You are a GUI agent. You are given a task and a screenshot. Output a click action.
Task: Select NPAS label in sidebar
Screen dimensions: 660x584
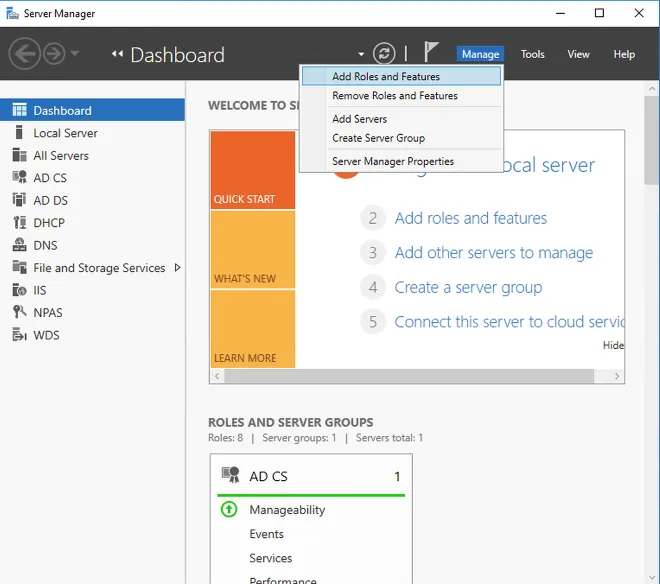pyautogui.click(x=48, y=313)
